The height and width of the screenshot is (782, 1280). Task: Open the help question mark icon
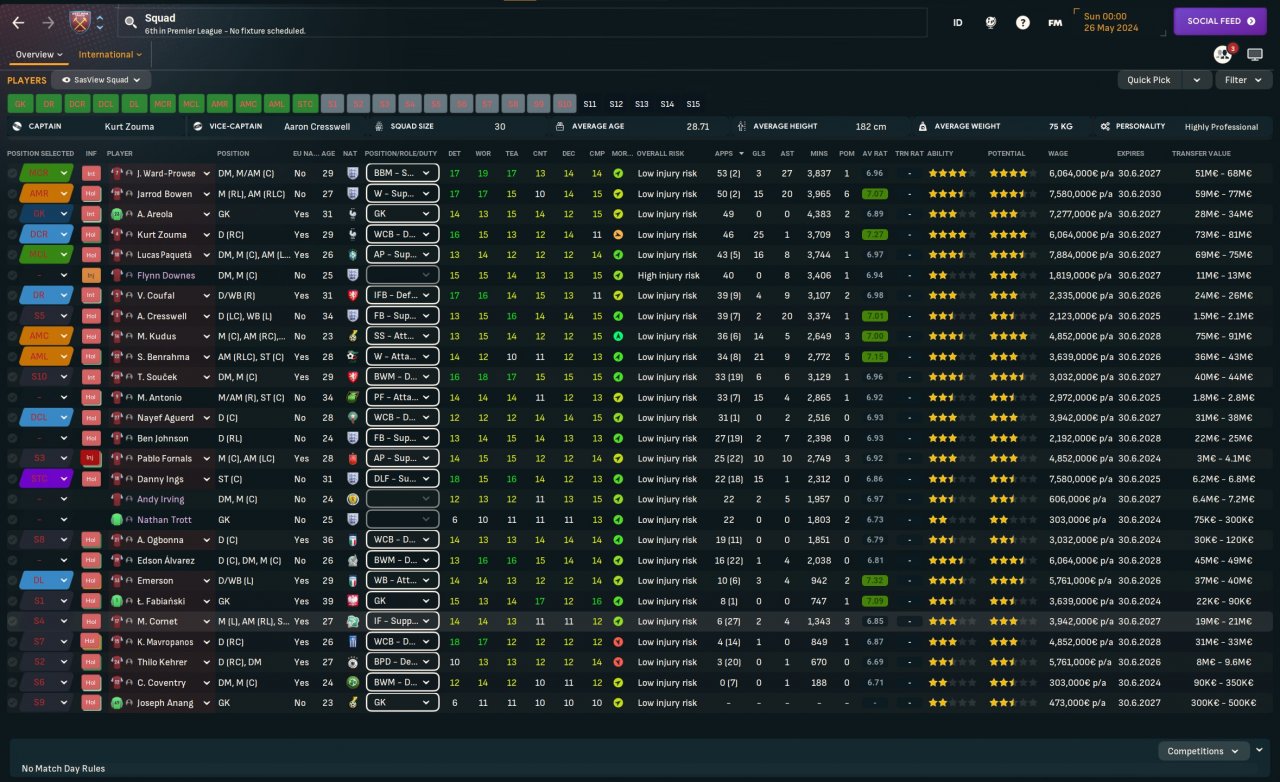click(x=1023, y=22)
